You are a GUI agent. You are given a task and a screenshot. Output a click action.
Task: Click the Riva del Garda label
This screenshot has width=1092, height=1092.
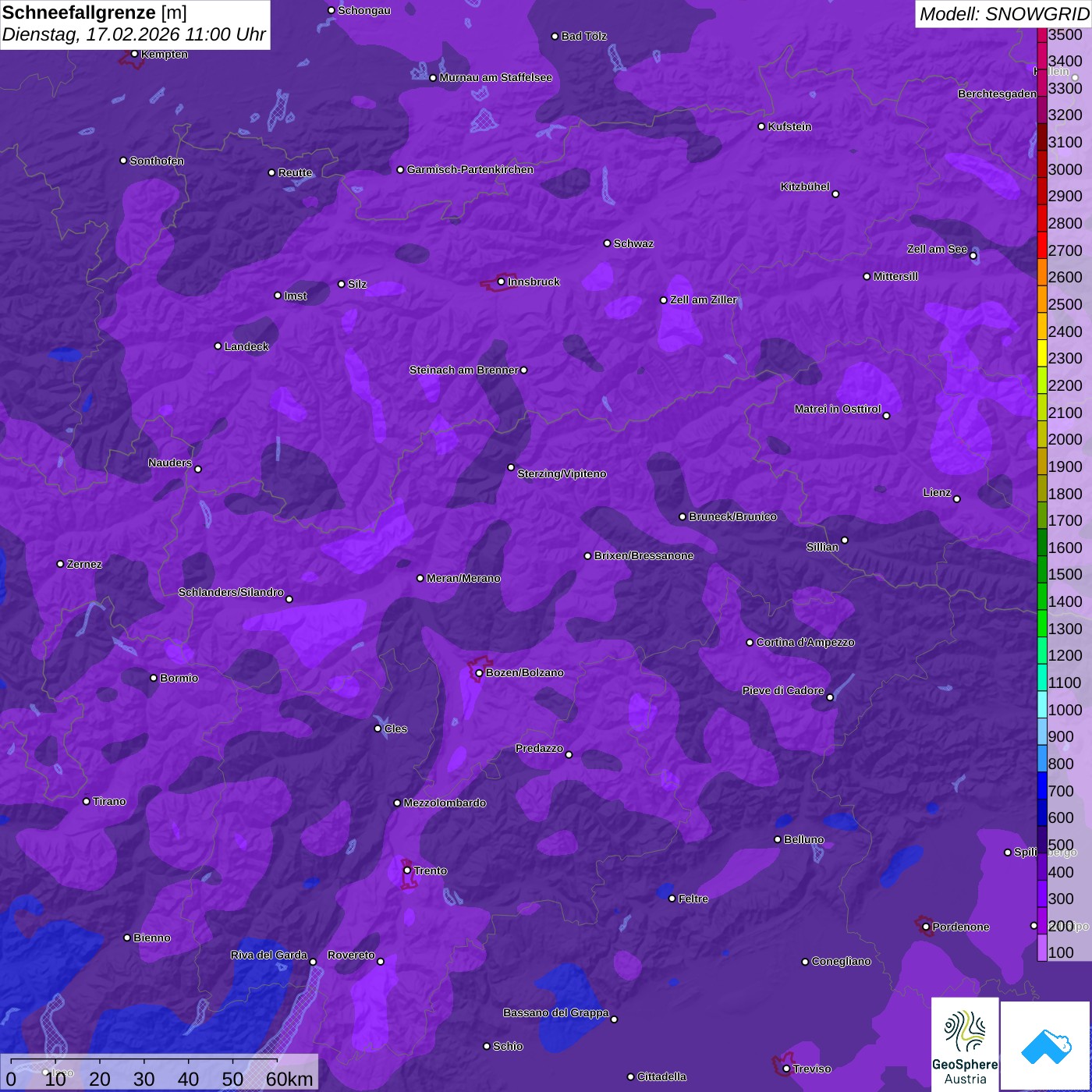point(269,955)
